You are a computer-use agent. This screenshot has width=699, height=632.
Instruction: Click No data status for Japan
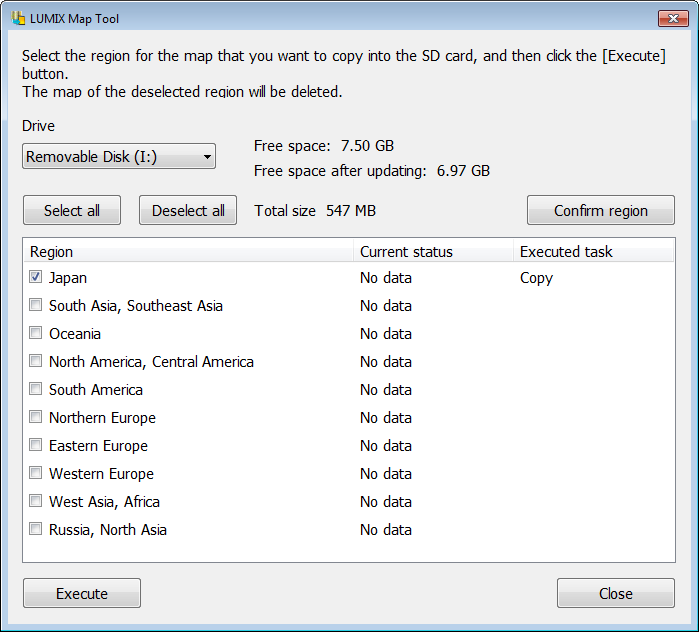click(386, 278)
